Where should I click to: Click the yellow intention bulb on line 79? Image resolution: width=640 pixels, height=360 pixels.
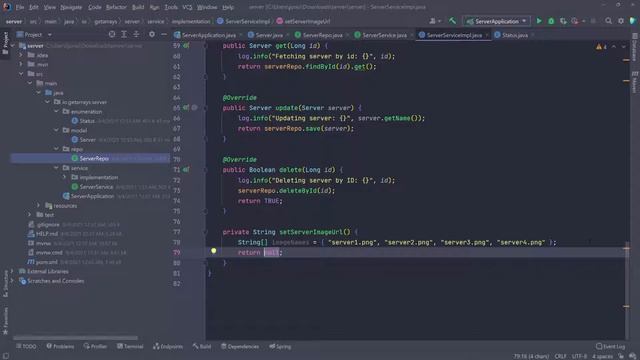213,251
